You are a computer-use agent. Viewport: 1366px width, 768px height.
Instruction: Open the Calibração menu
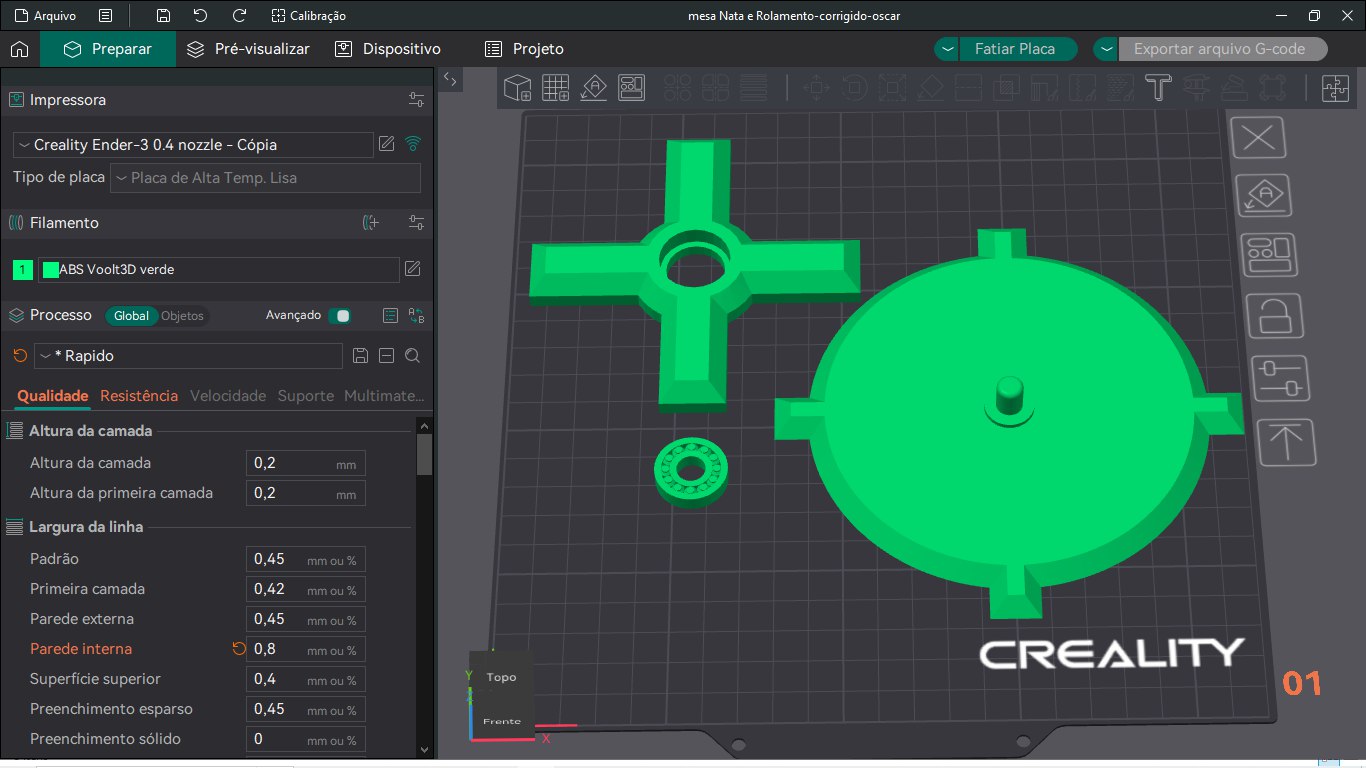pos(309,16)
